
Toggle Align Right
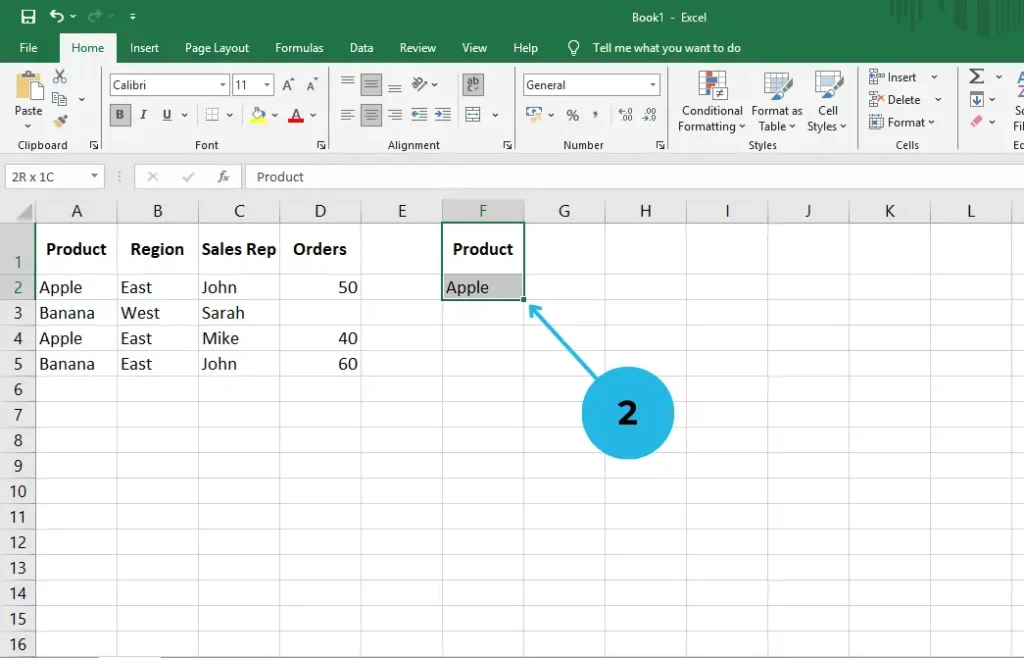[394, 115]
